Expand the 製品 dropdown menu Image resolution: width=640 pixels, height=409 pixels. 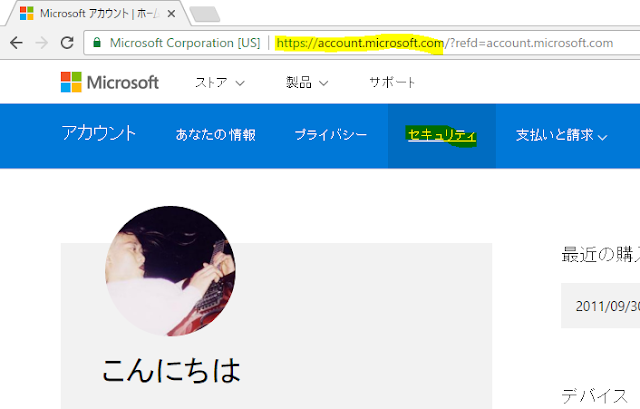click(x=307, y=83)
